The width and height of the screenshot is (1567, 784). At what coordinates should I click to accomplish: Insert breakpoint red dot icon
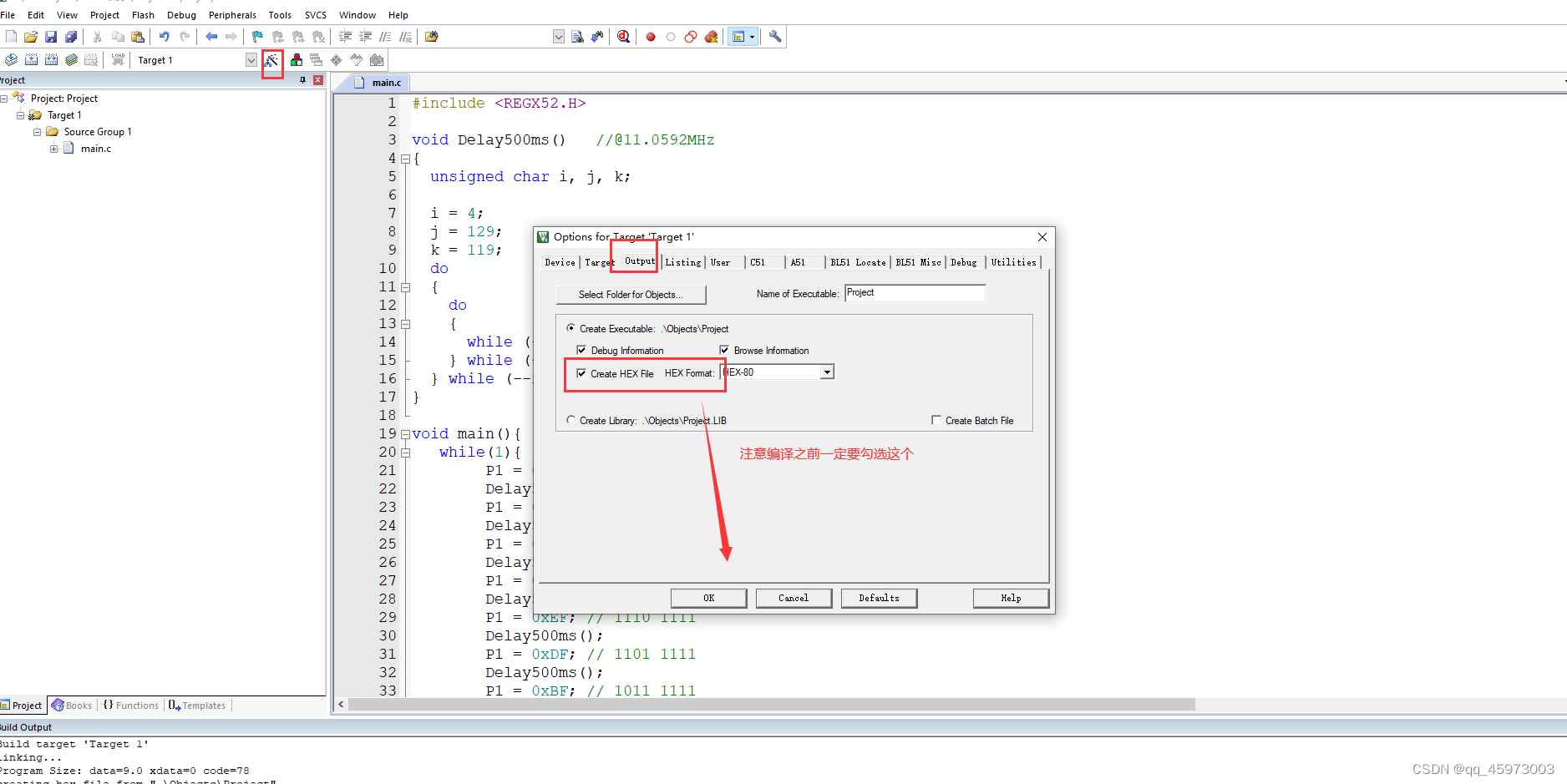[x=651, y=37]
